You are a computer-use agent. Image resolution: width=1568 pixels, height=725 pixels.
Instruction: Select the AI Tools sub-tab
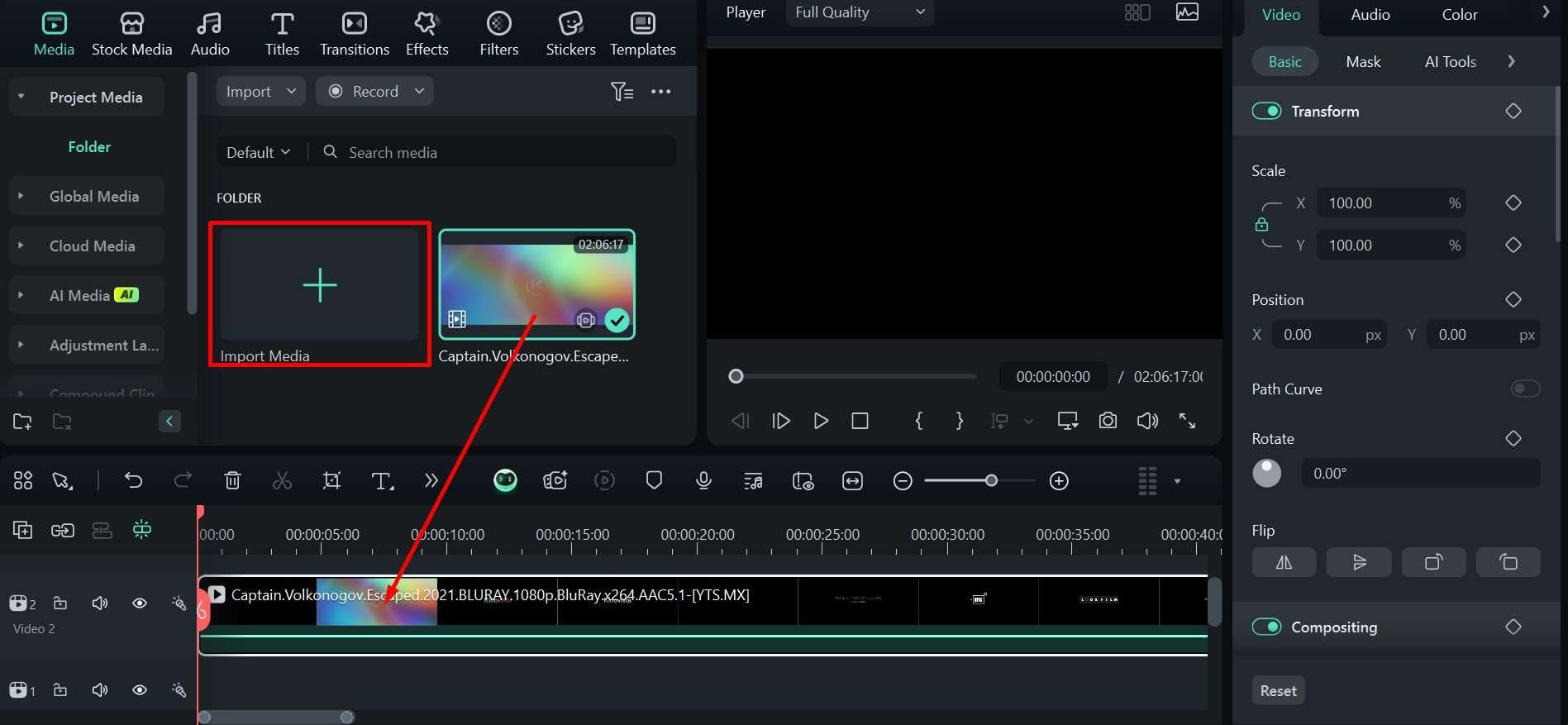tap(1450, 62)
